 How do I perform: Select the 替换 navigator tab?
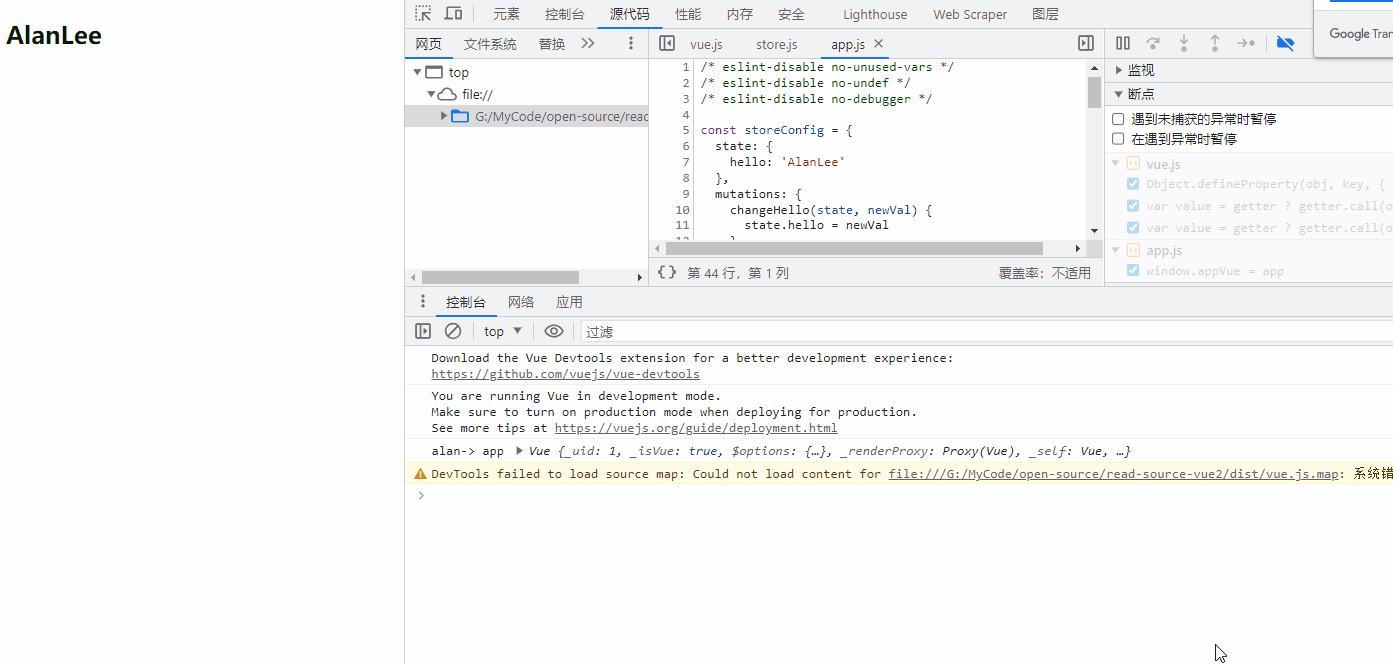552,44
